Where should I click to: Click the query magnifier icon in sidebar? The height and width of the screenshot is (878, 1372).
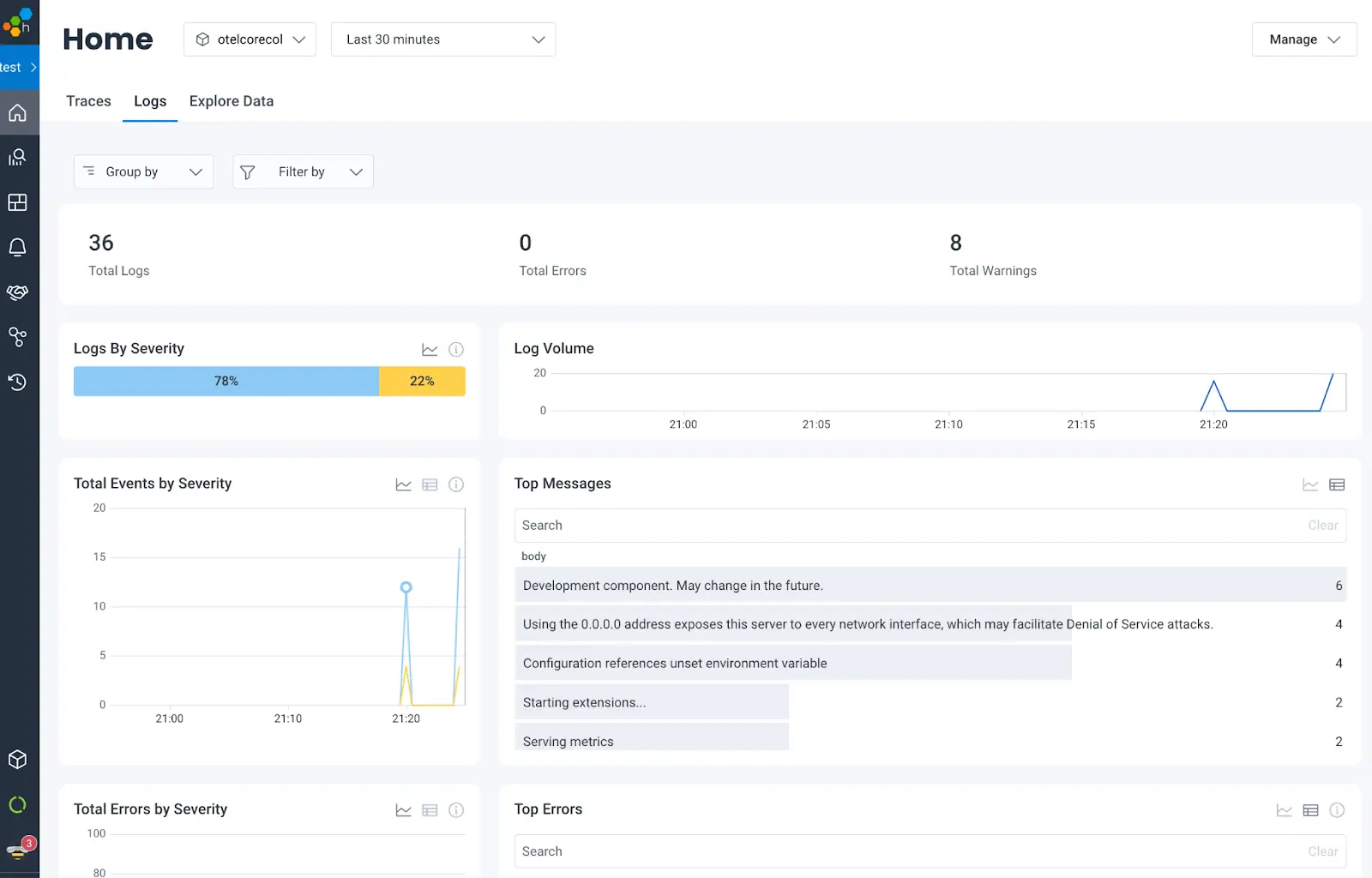[18, 158]
